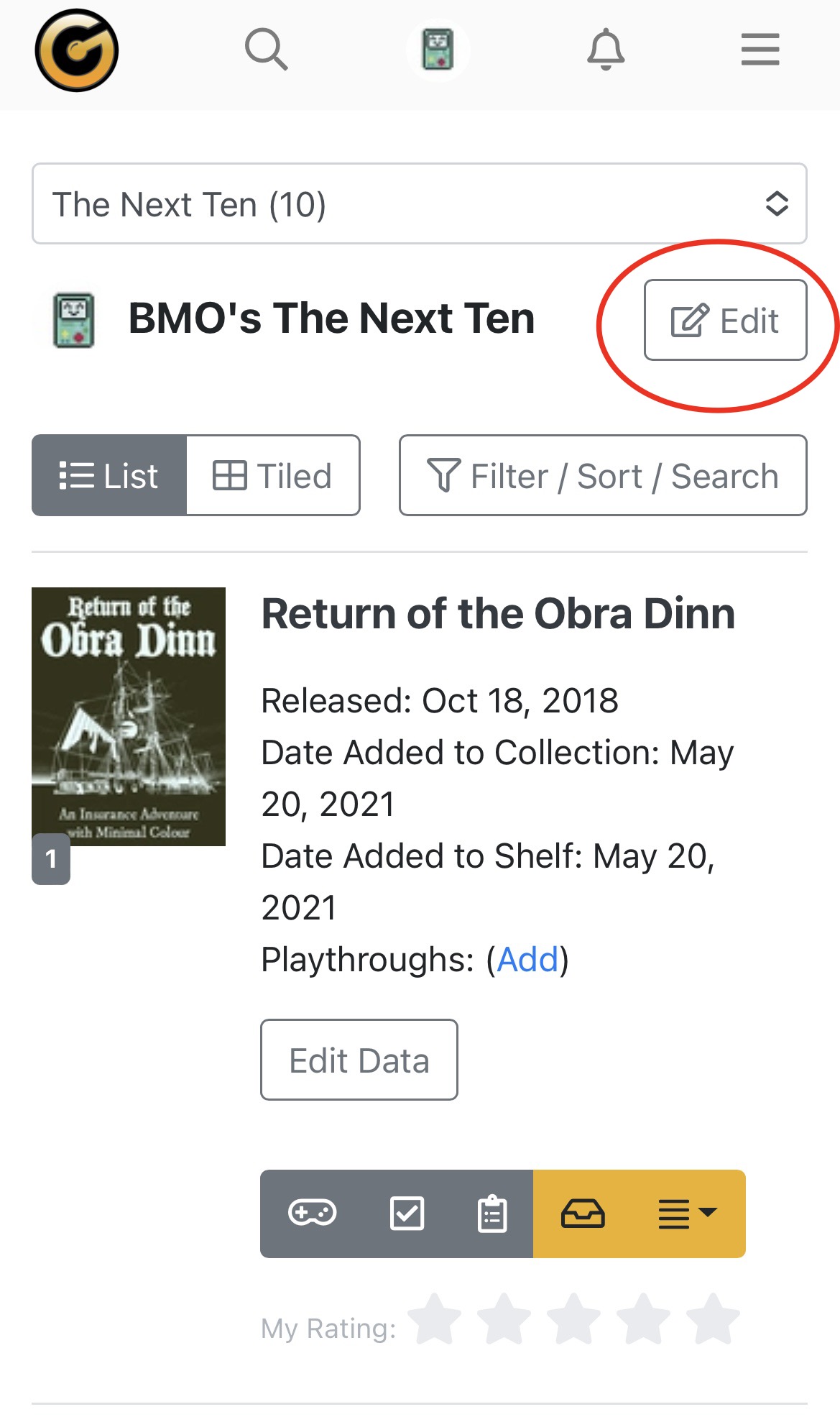The width and height of the screenshot is (840, 1417).
Task: Toggle the Wish List clipboard status
Action: tap(492, 1214)
